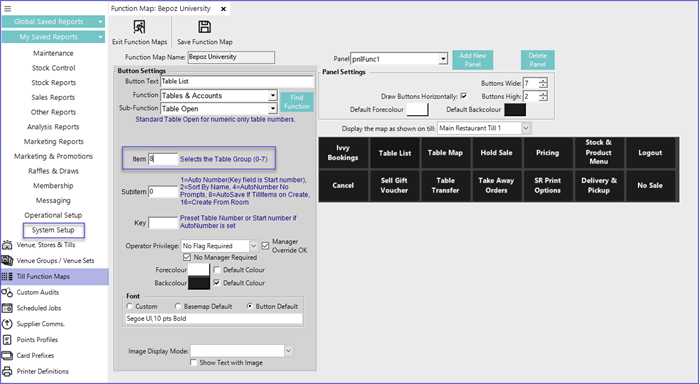Open the Panel pnlFunc1 dropdown
This screenshot has width=700, height=384.
(442, 59)
